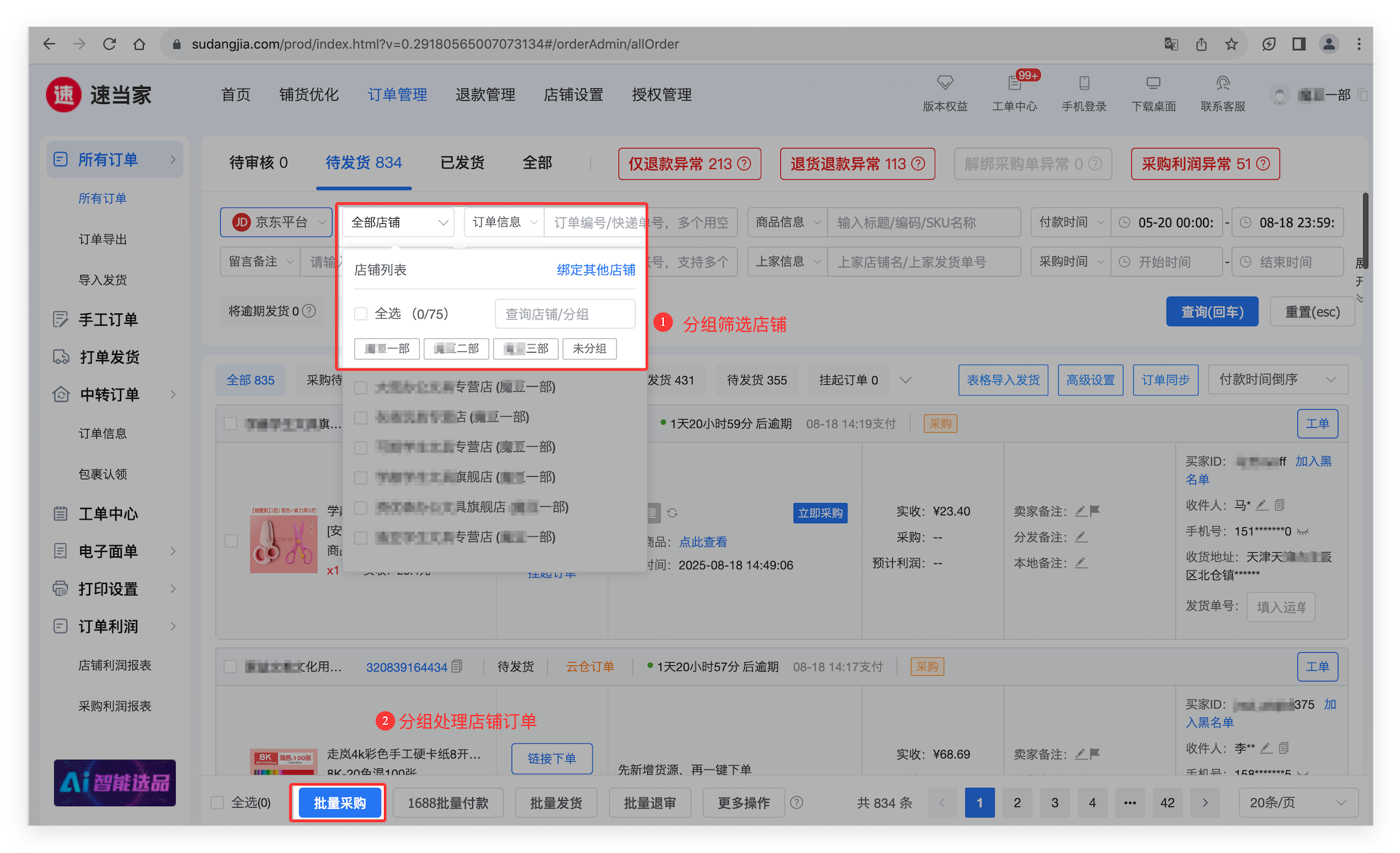This screenshot has width=1400, height=853.
Task: Toggle bottom 全选(0) orders checkbox
Action: (218, 803)
